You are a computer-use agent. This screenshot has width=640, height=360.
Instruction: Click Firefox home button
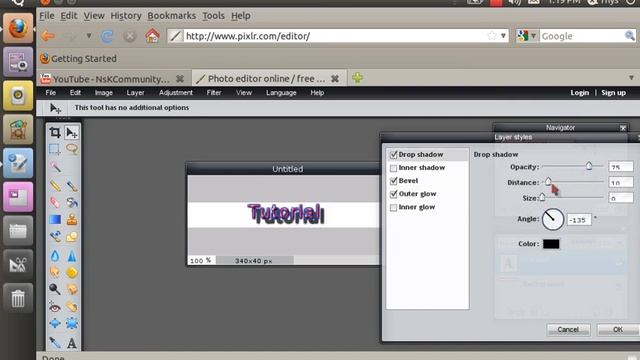(x=152, y=36)
